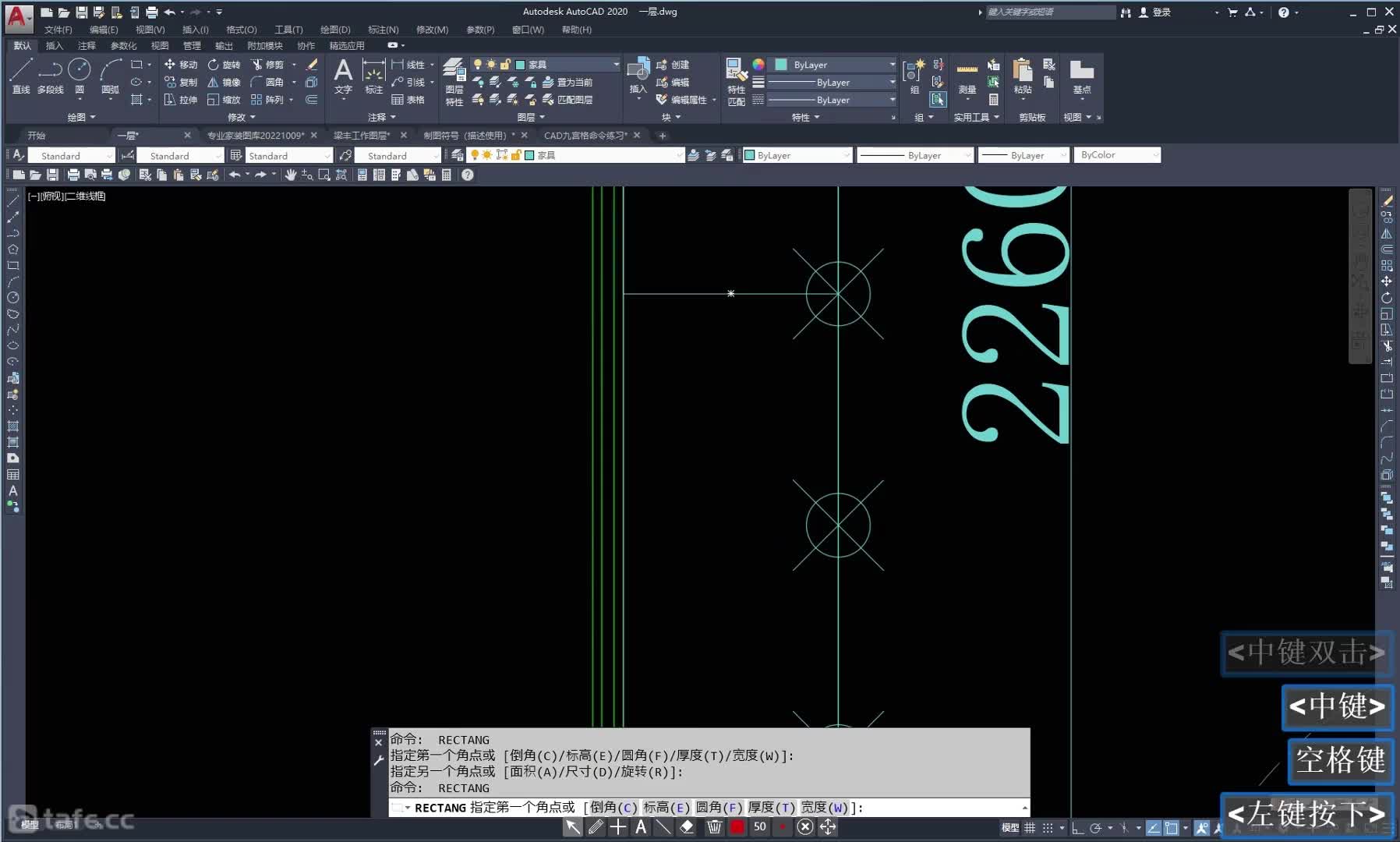Click the 倒角(C) option in command line
Image resolution: width=1400 pixels, height=842 pixels.
[x=614, y=808]
